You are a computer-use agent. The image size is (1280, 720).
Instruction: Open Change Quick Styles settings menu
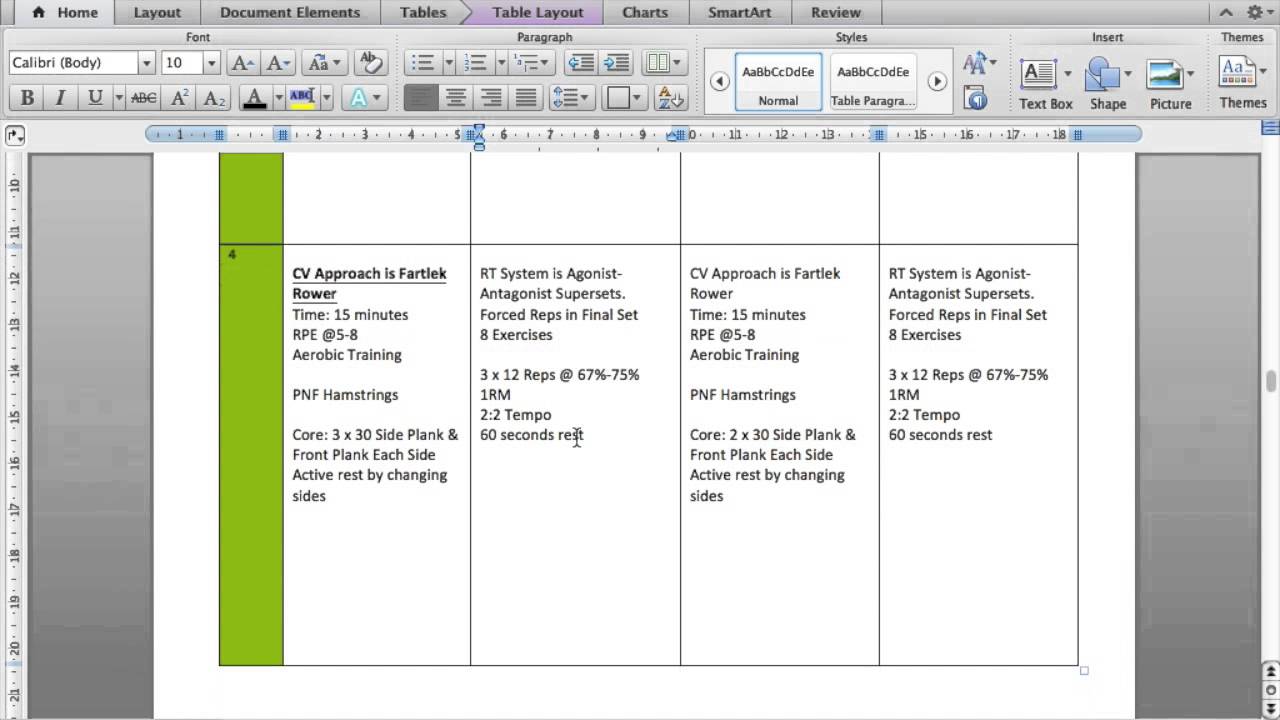[x=979, y=63]
